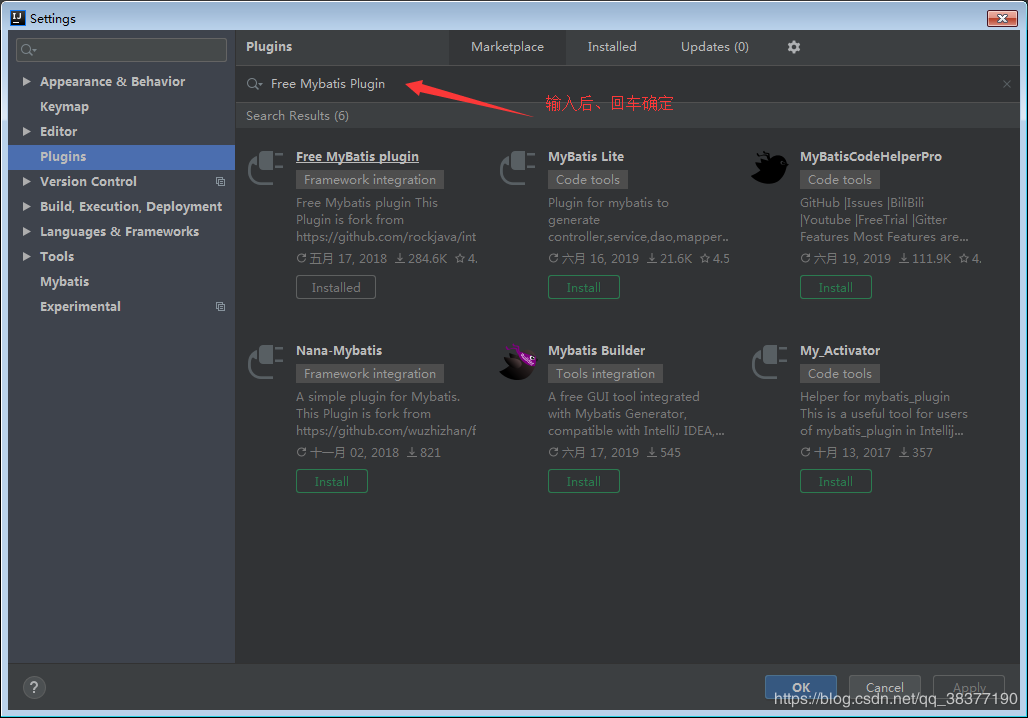Select Mybatis in settings tree

point(64,282)
